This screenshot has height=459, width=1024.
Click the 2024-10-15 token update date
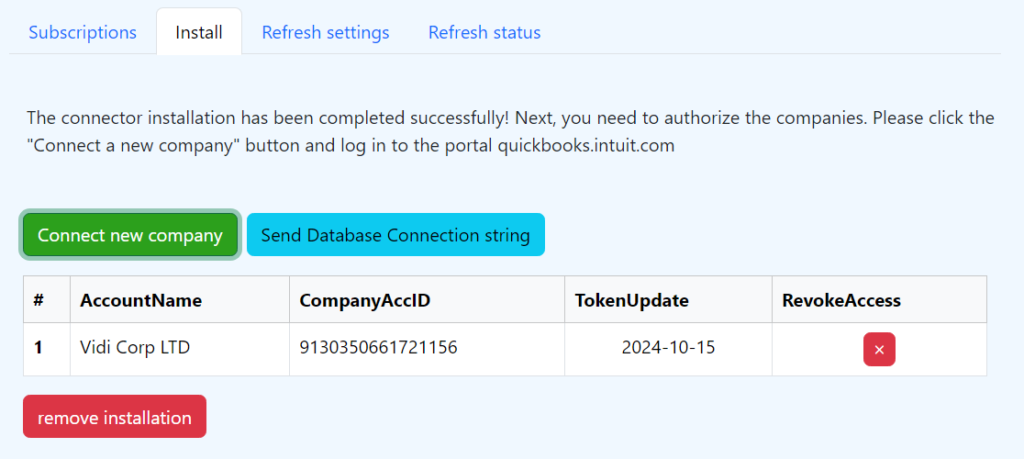click(x=668, y=348)
